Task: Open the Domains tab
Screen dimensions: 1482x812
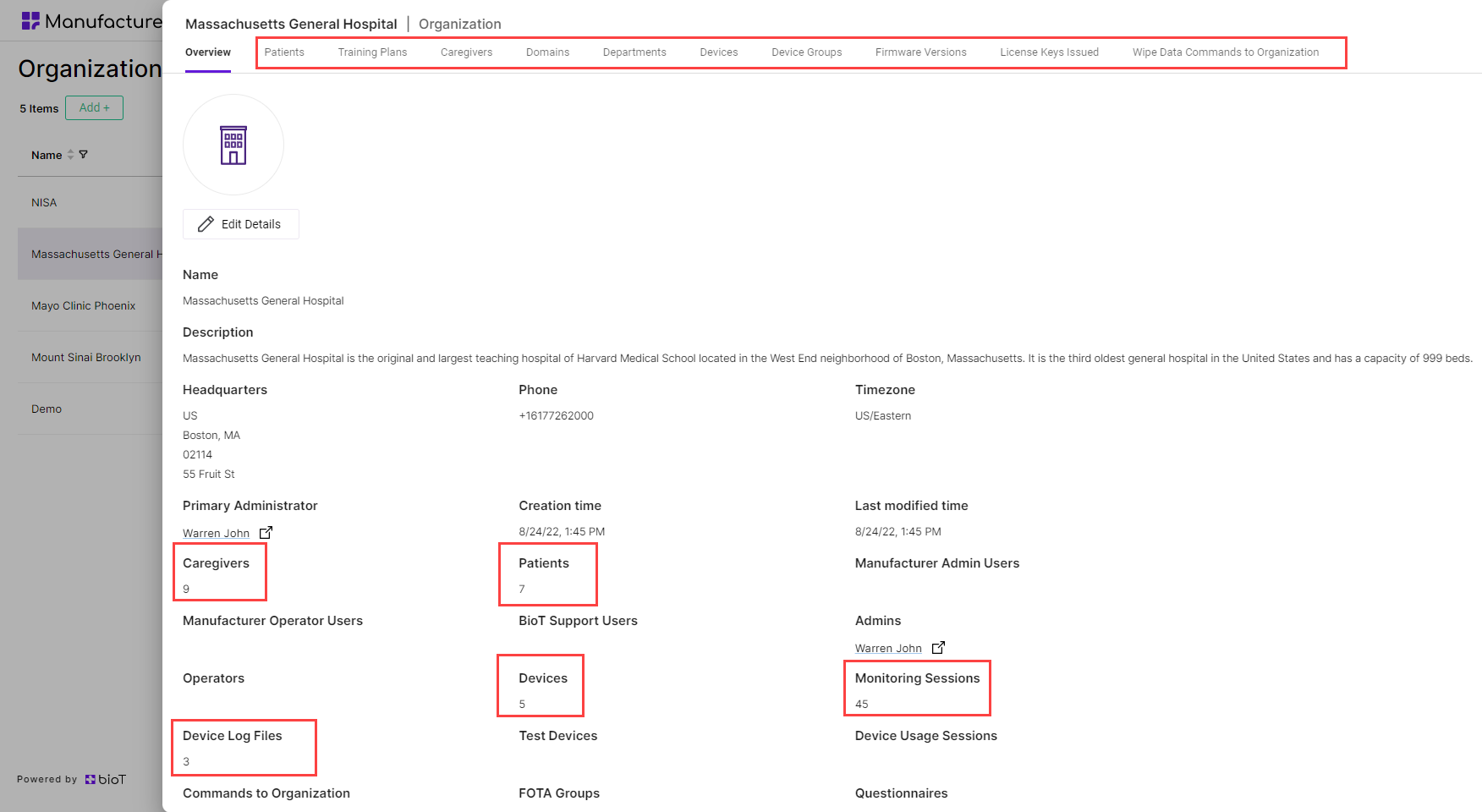Action: pos(547,52)
